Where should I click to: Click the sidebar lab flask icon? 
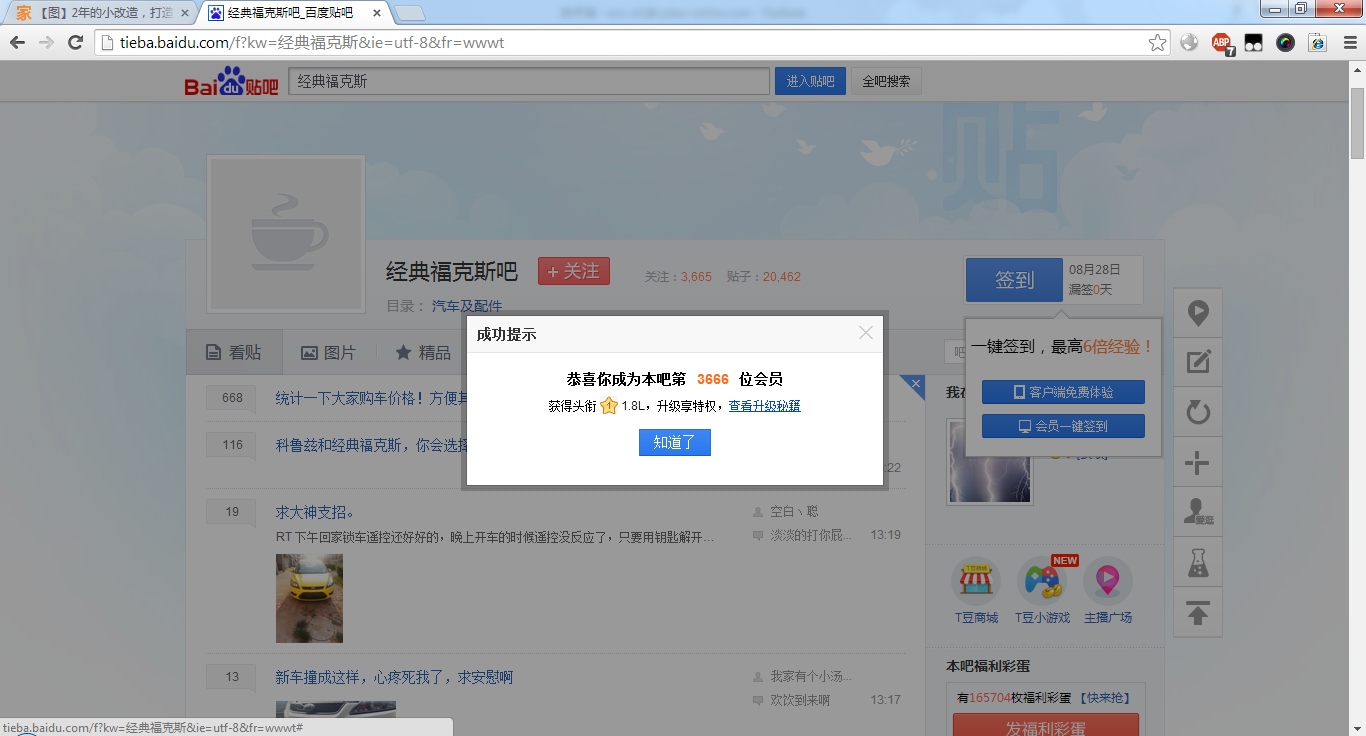[1198, 562]
